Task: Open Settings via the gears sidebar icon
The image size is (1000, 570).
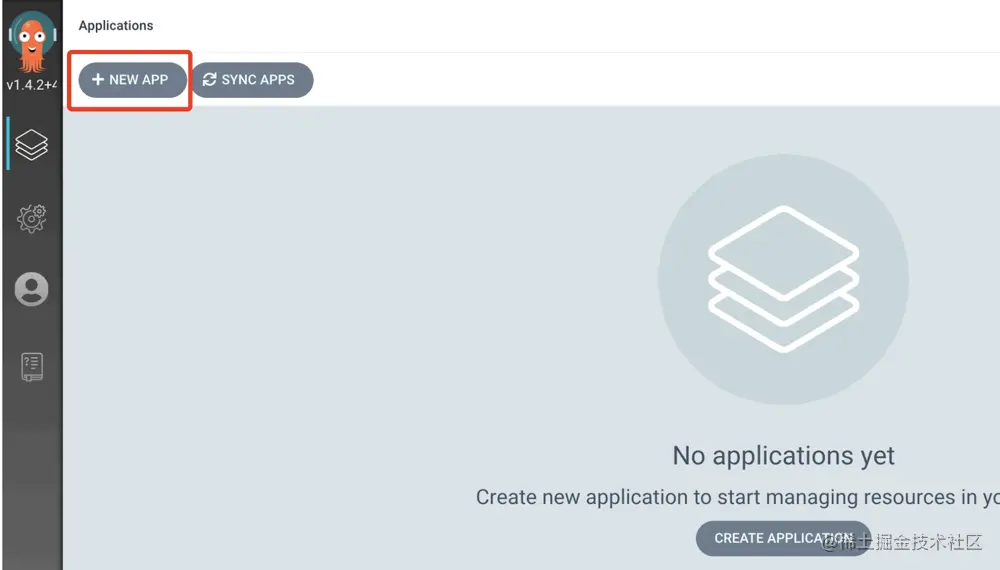Action: pos(31,218)
